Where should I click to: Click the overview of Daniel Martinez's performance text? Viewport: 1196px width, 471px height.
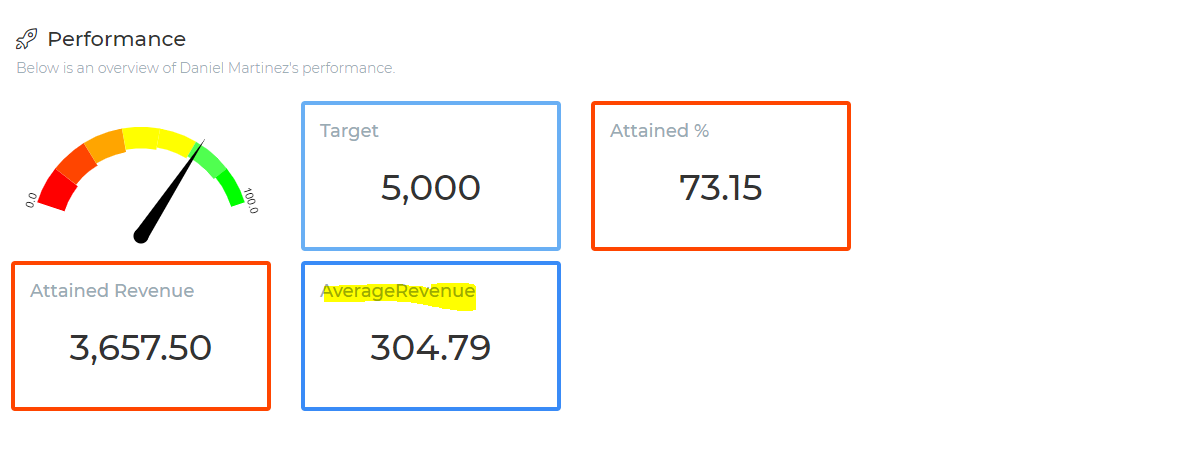(x=205, y=68)
